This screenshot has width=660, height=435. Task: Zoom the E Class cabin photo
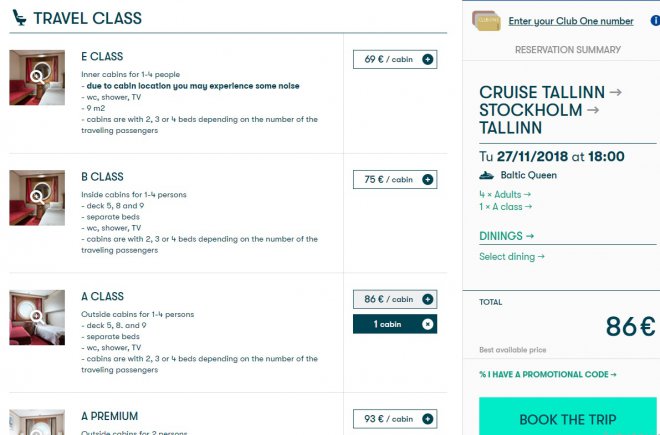[37, 76]
